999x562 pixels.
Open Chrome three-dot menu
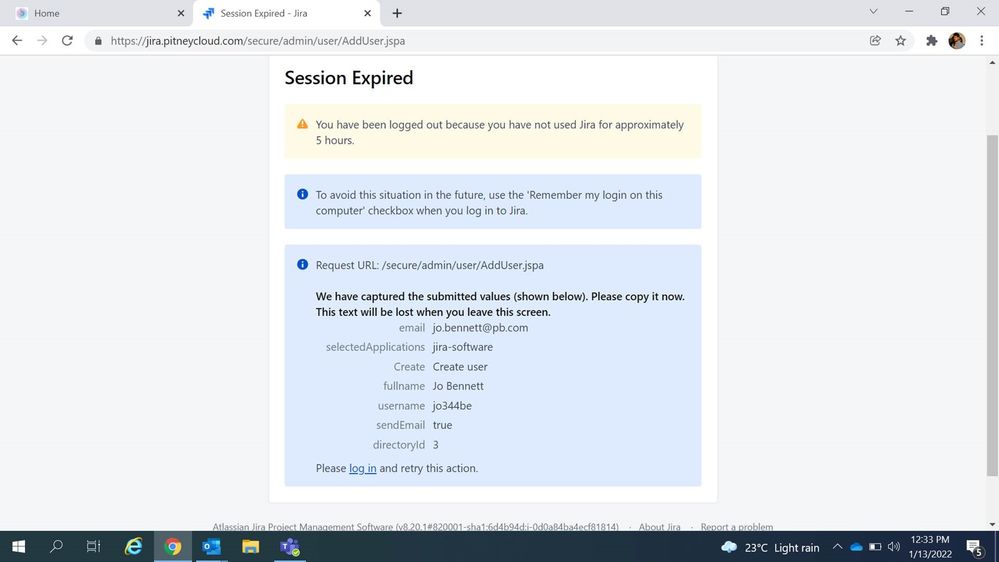point(982,41)
